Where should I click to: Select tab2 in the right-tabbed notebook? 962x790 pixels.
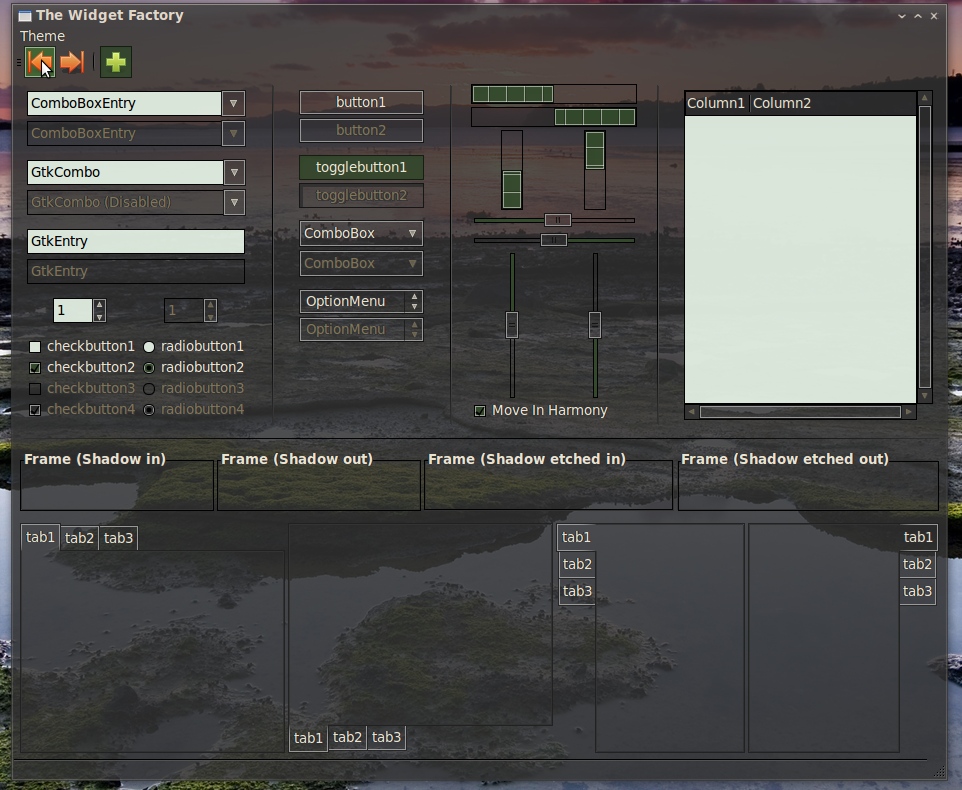[x=917, y=564]
